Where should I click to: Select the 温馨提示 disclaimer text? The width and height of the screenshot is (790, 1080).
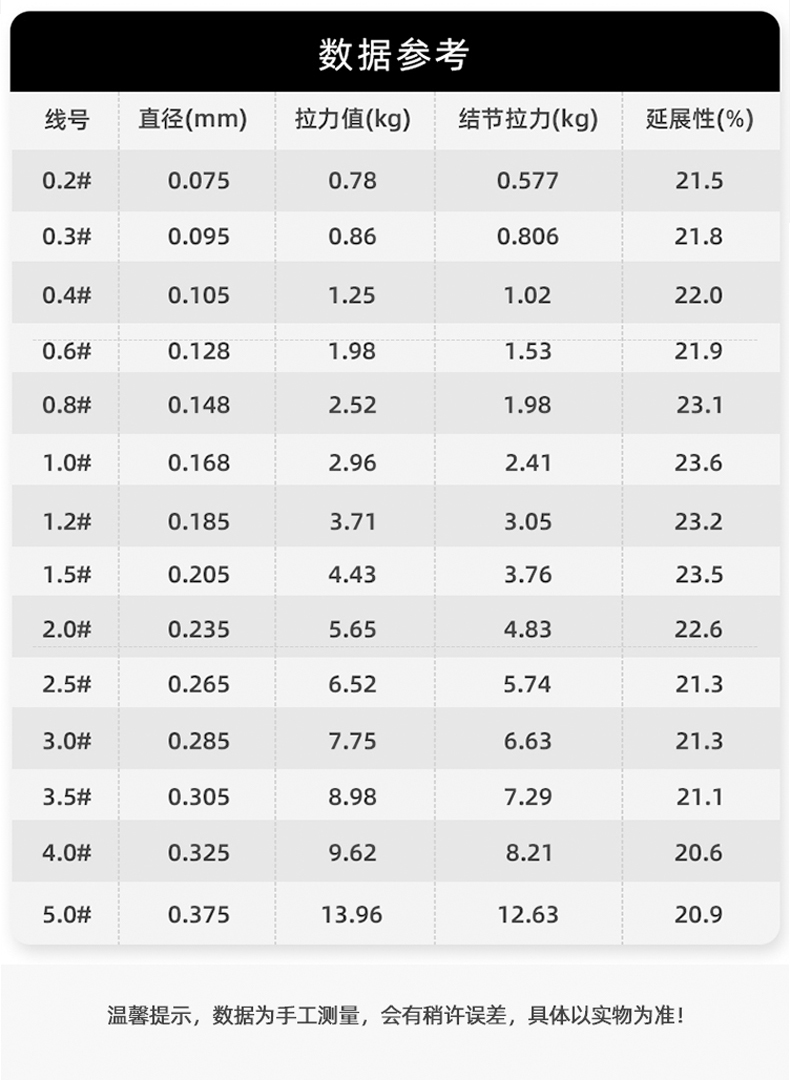point(395,1015)
